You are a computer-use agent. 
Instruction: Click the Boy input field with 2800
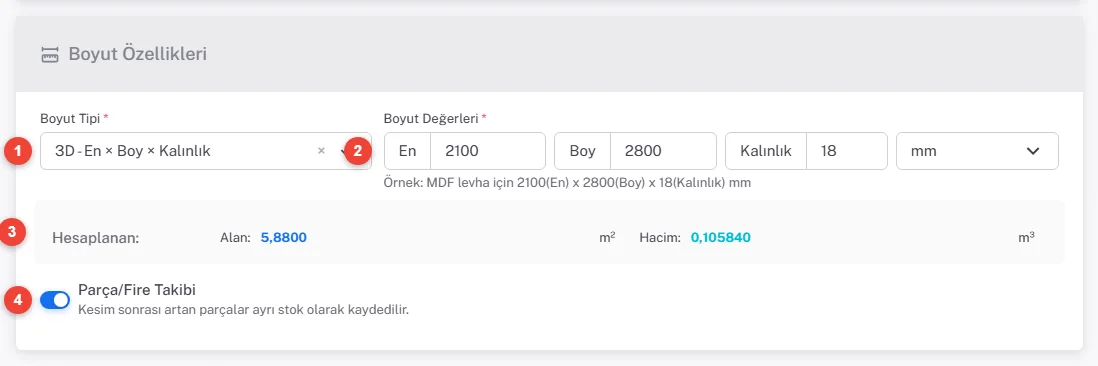(663, 150)
